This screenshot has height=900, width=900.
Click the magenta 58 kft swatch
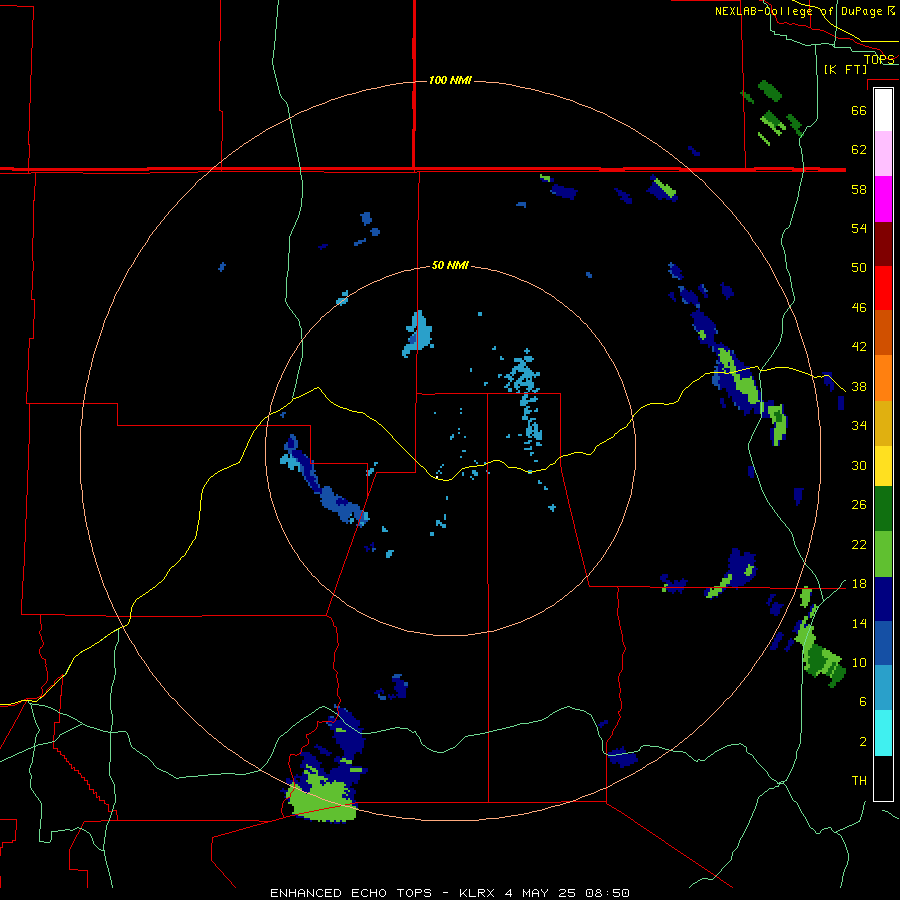pos(883,199)
